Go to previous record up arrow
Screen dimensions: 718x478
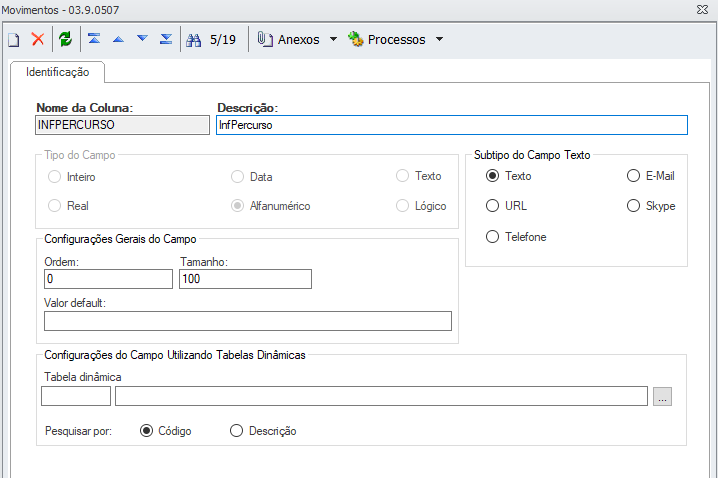(118, 39)
